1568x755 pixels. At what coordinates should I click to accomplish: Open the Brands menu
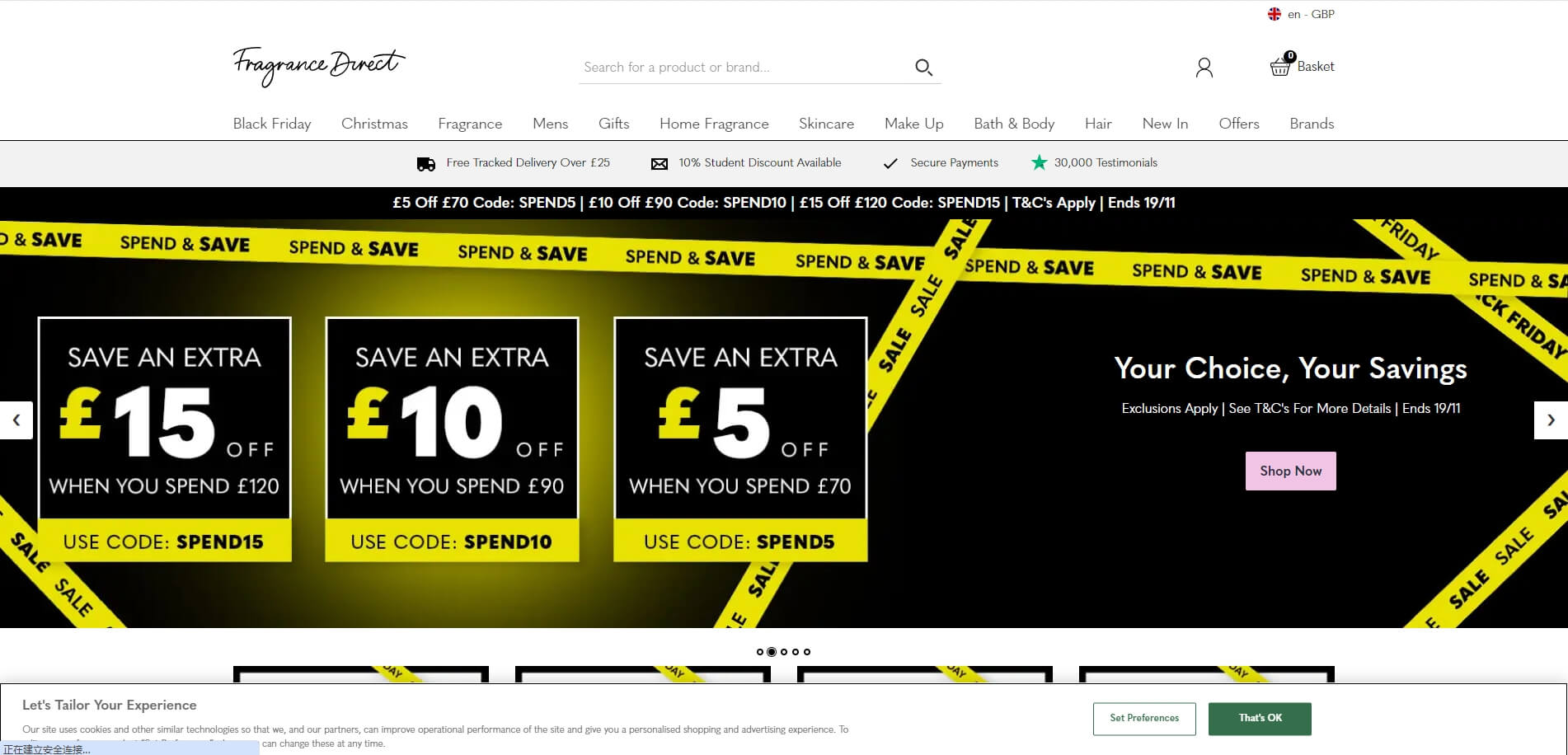point(1312,124)
